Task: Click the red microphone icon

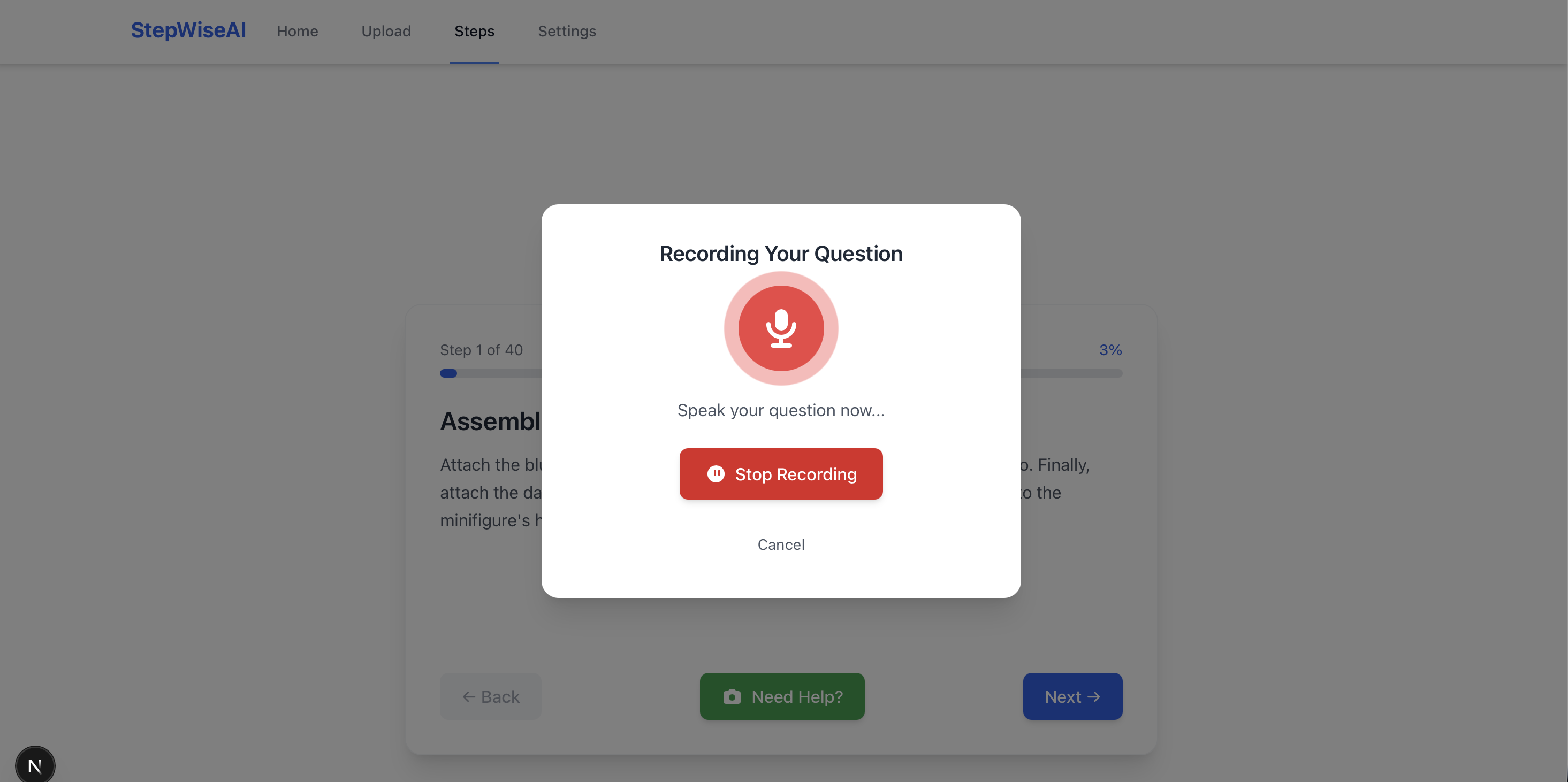Action: click(x=781, y=328)
